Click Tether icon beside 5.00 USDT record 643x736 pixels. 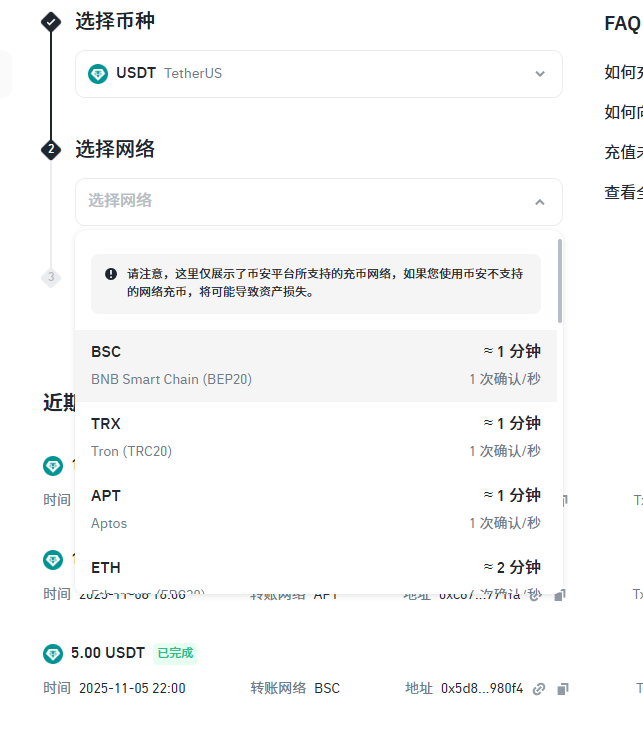point(53,653)
